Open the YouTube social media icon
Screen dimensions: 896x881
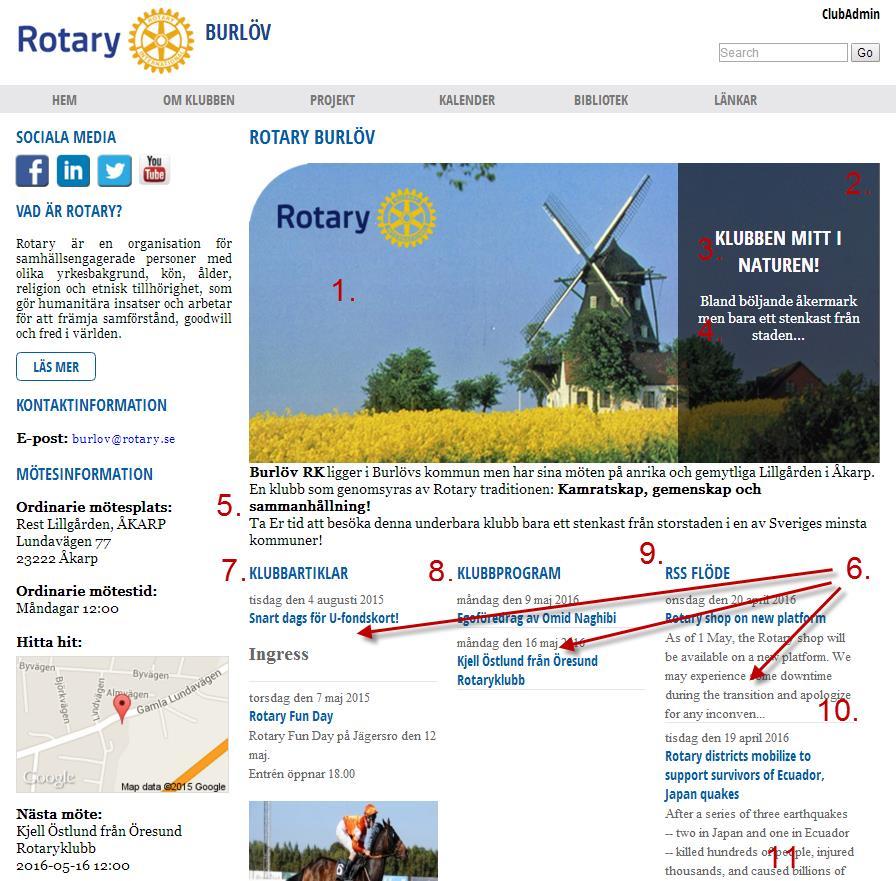[x=154, y=170]
